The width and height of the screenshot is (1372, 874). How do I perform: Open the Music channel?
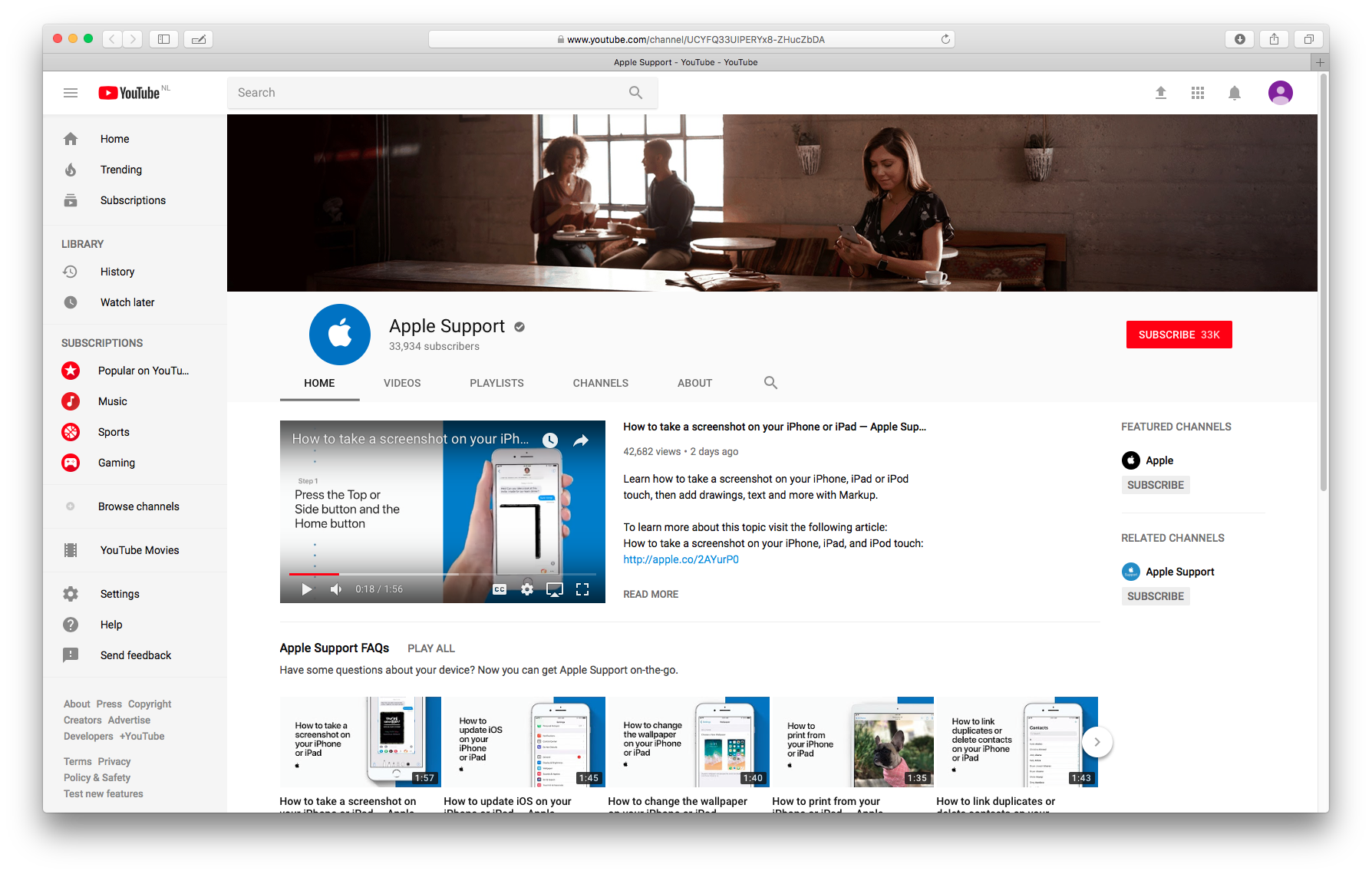135,401
